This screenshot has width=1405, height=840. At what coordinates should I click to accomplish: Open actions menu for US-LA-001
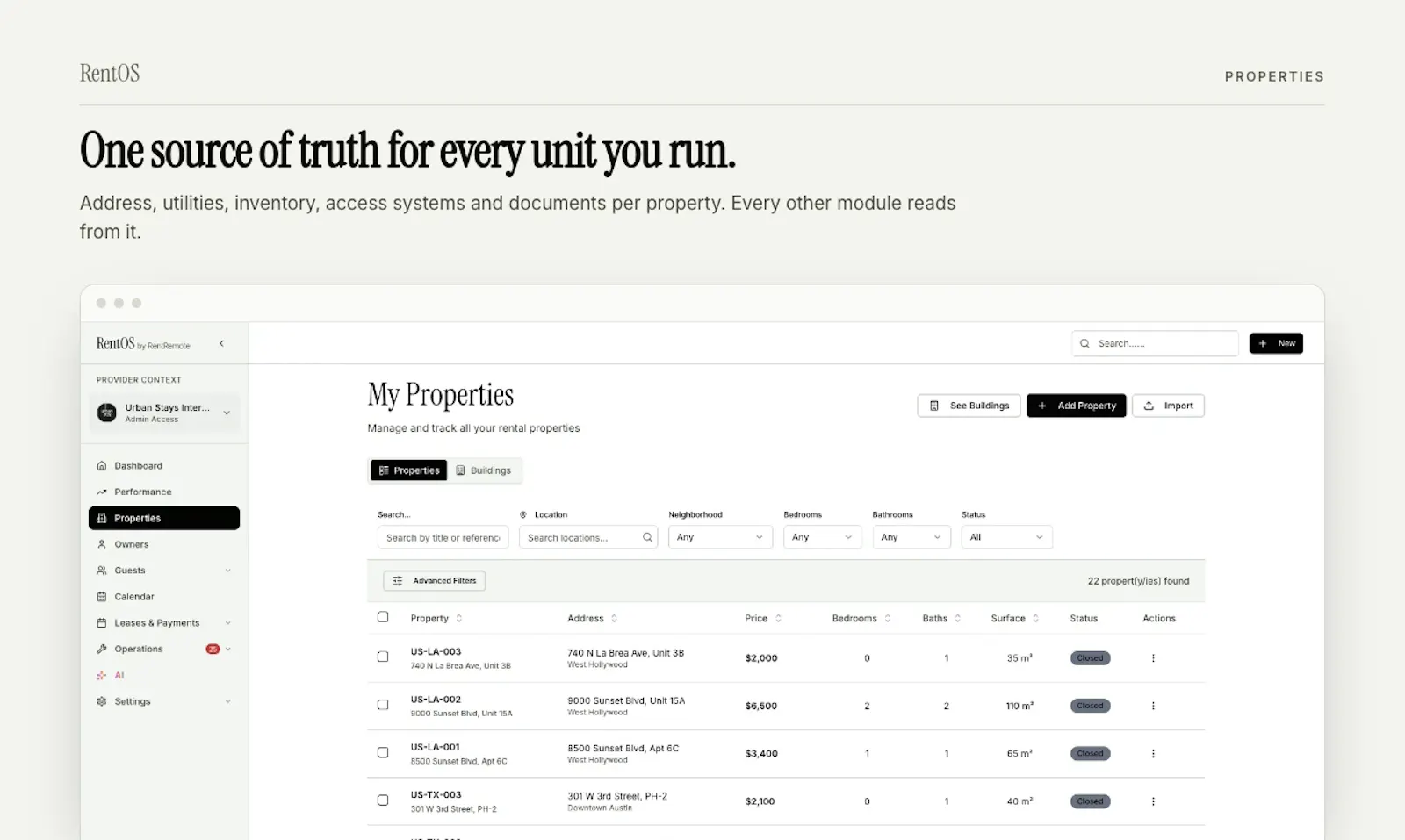click(1153, 754)
